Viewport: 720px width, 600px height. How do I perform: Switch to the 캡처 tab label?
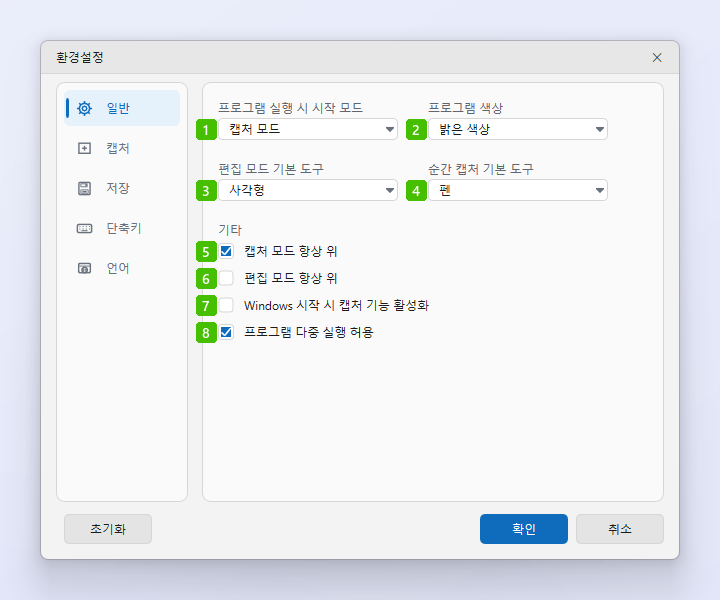click(118, 148)
